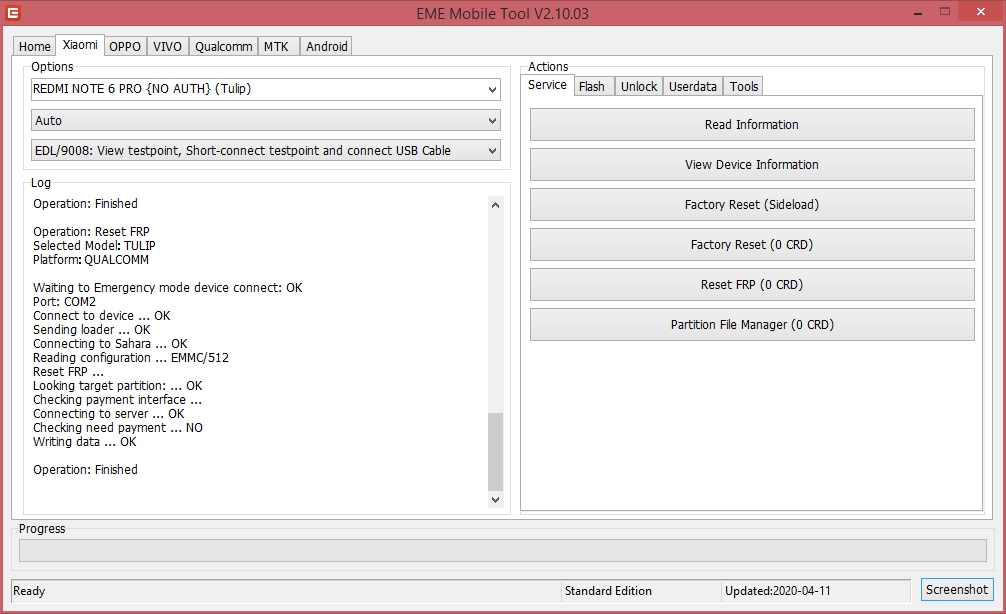Click Reset FRP (0 CRD) button
Viewport: 1006px width, 614px height.
tap(752, 284)
